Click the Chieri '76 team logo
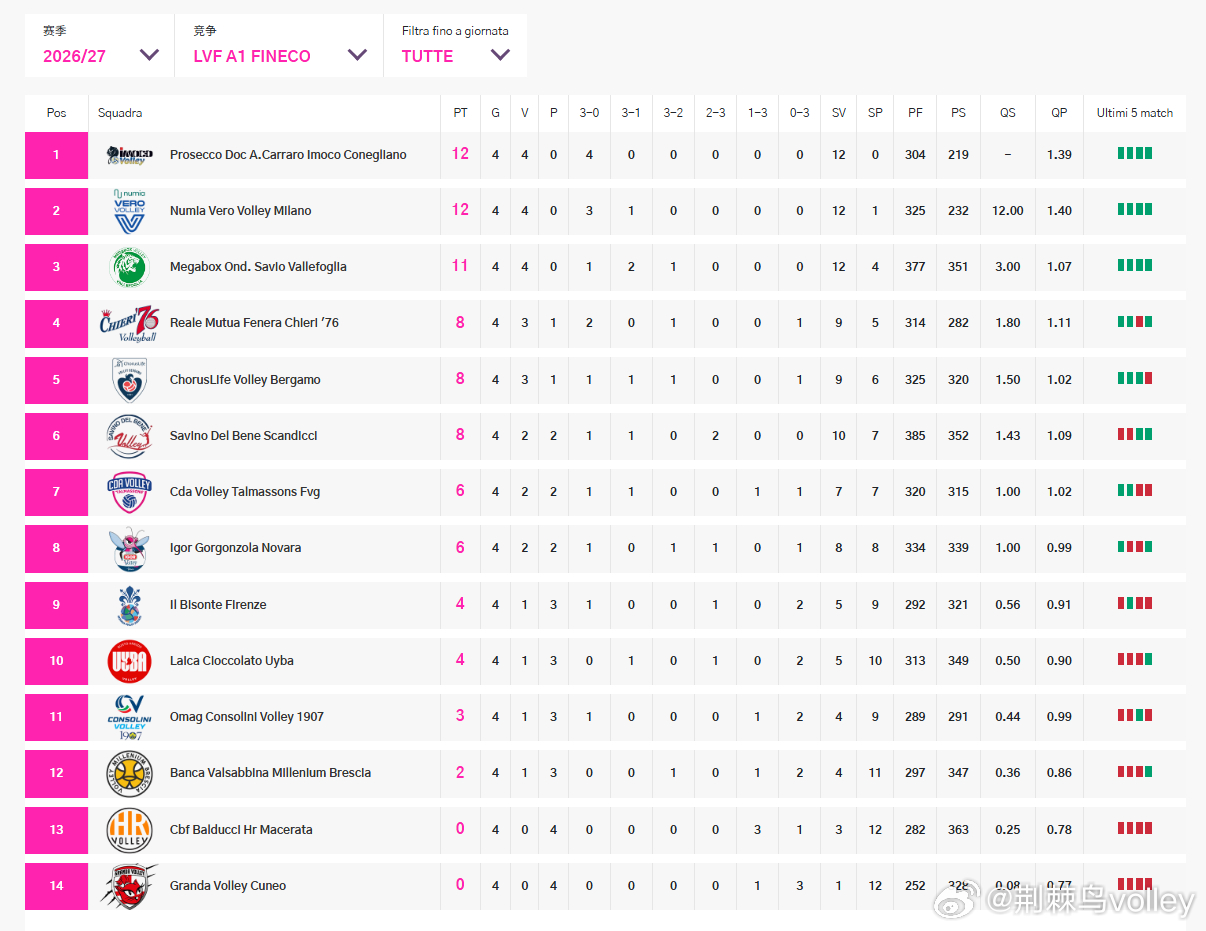The width and height of the screenshot is (1206, 931). point(129,323)
